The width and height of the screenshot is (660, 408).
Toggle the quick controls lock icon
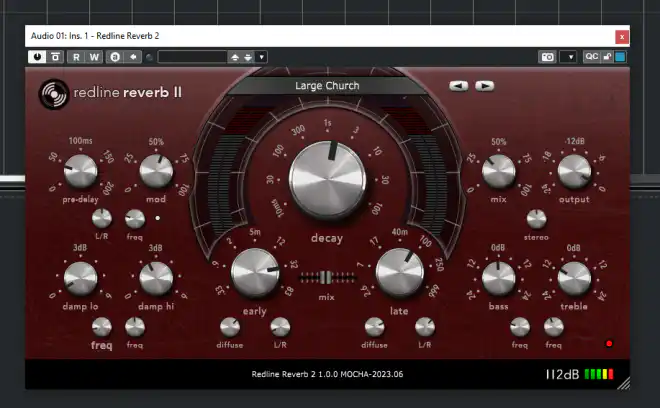click(607, 56)
